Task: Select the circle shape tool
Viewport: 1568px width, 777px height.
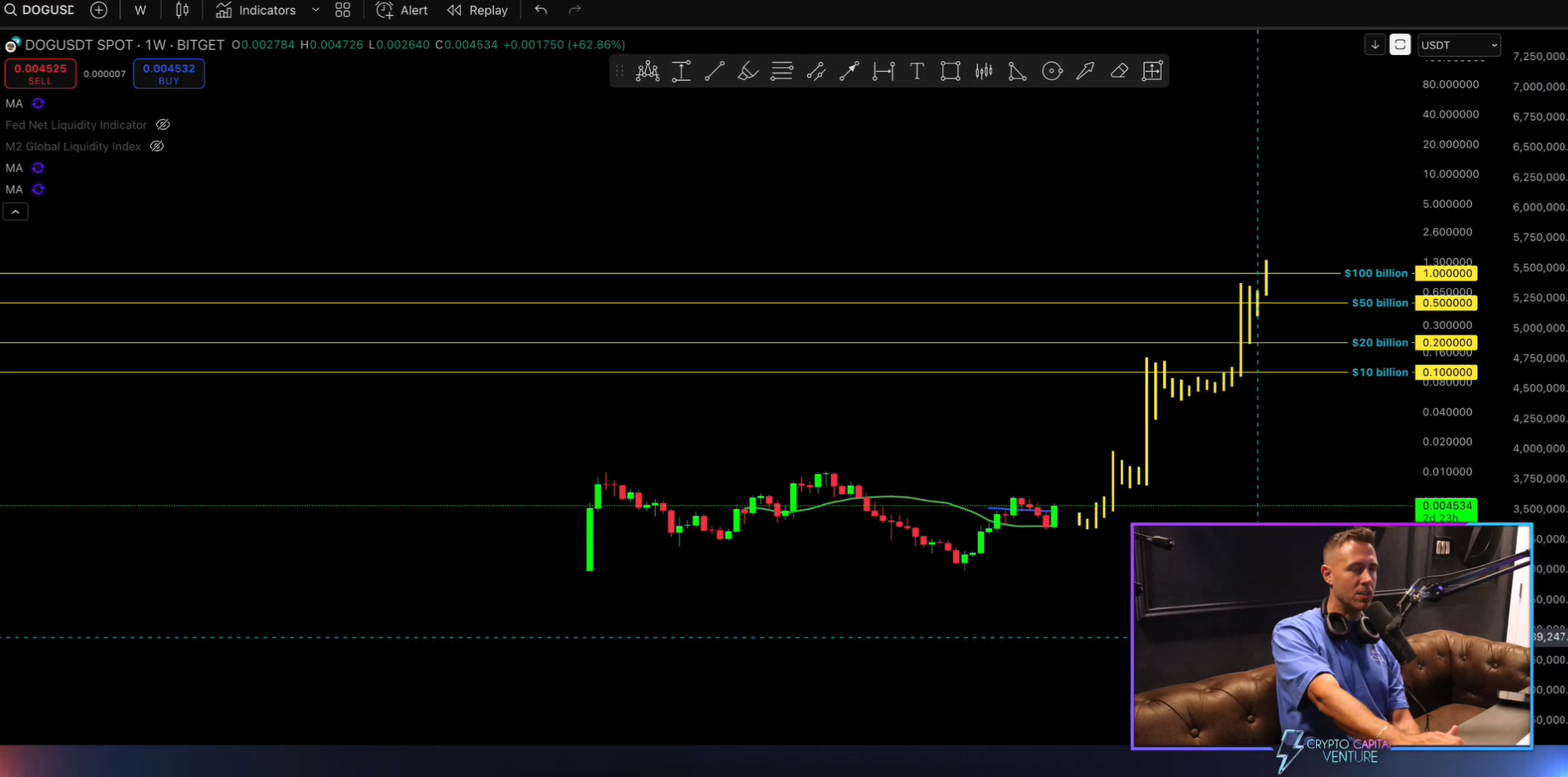Action: [1052, 71]
